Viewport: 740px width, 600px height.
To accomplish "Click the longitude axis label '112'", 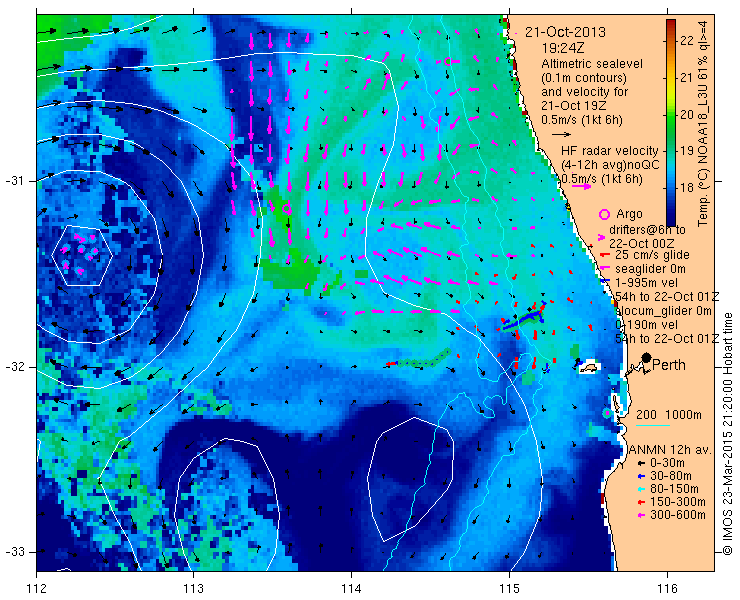I will tap(36, 589).
